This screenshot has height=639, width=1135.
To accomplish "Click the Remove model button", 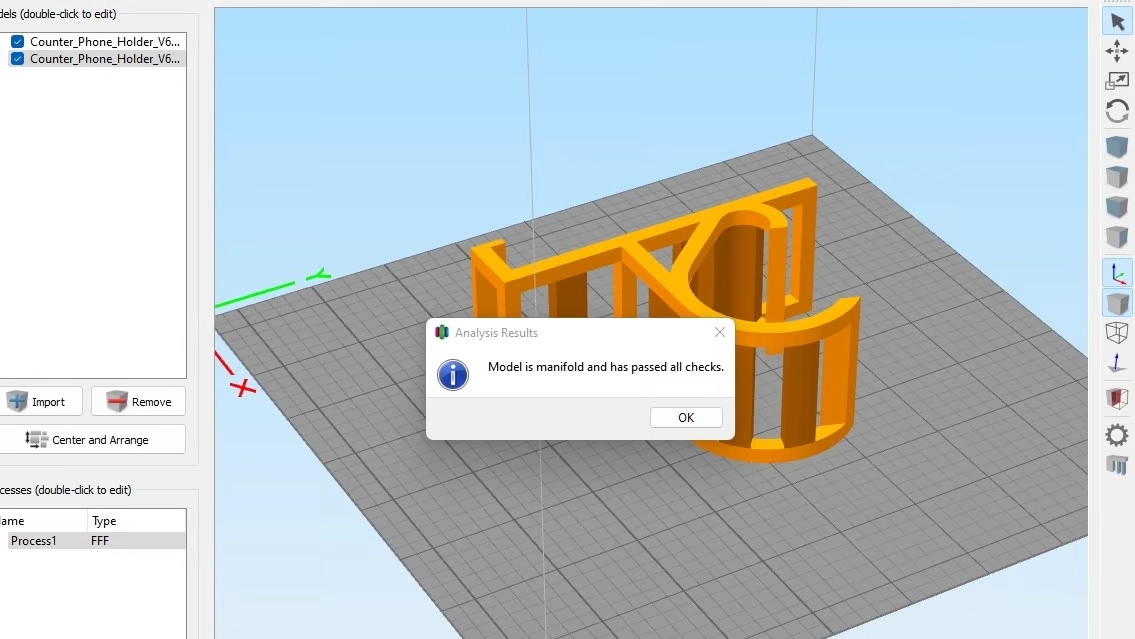I will click(138, 402).
